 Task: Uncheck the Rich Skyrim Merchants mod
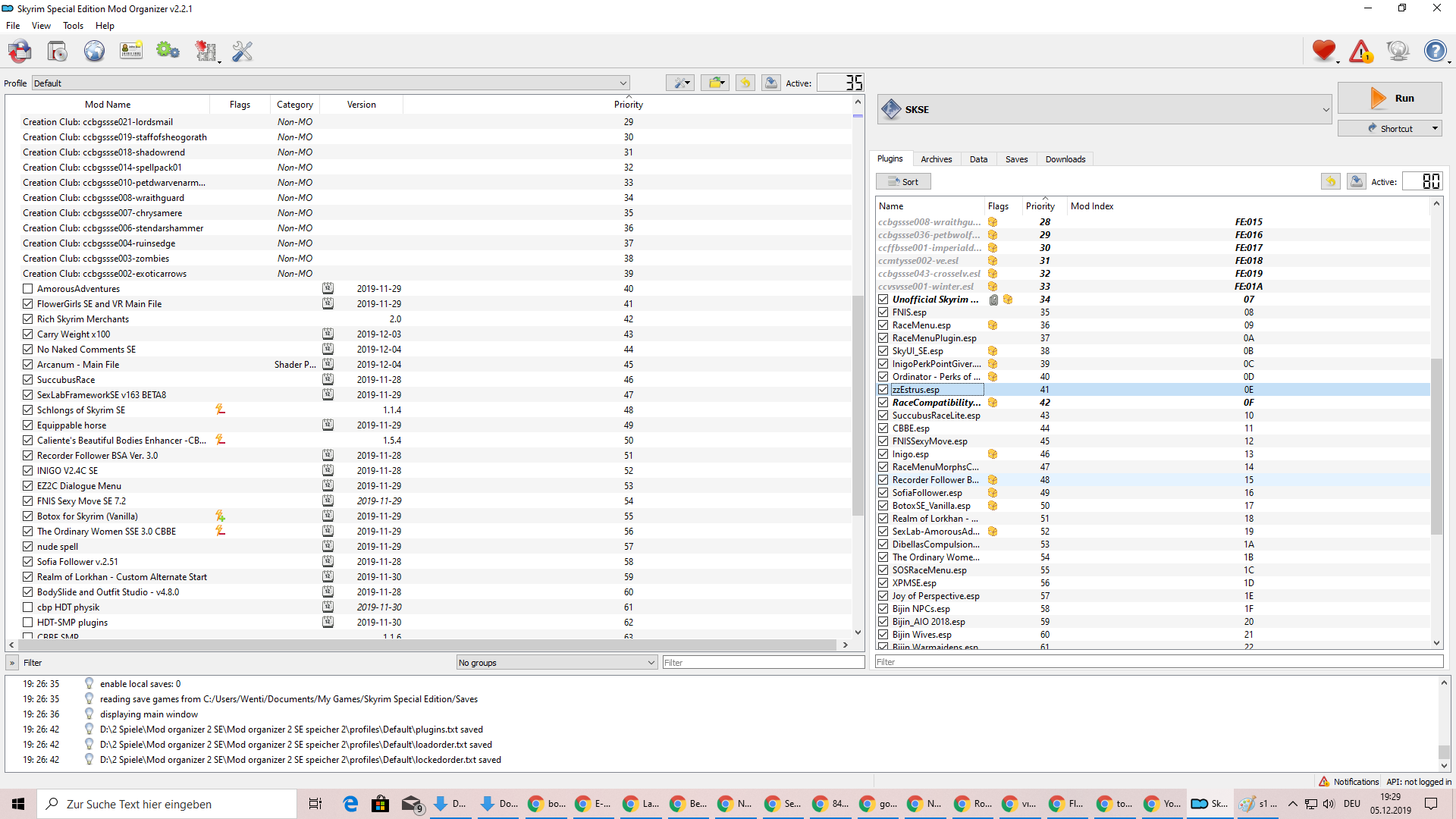(28, 319)
